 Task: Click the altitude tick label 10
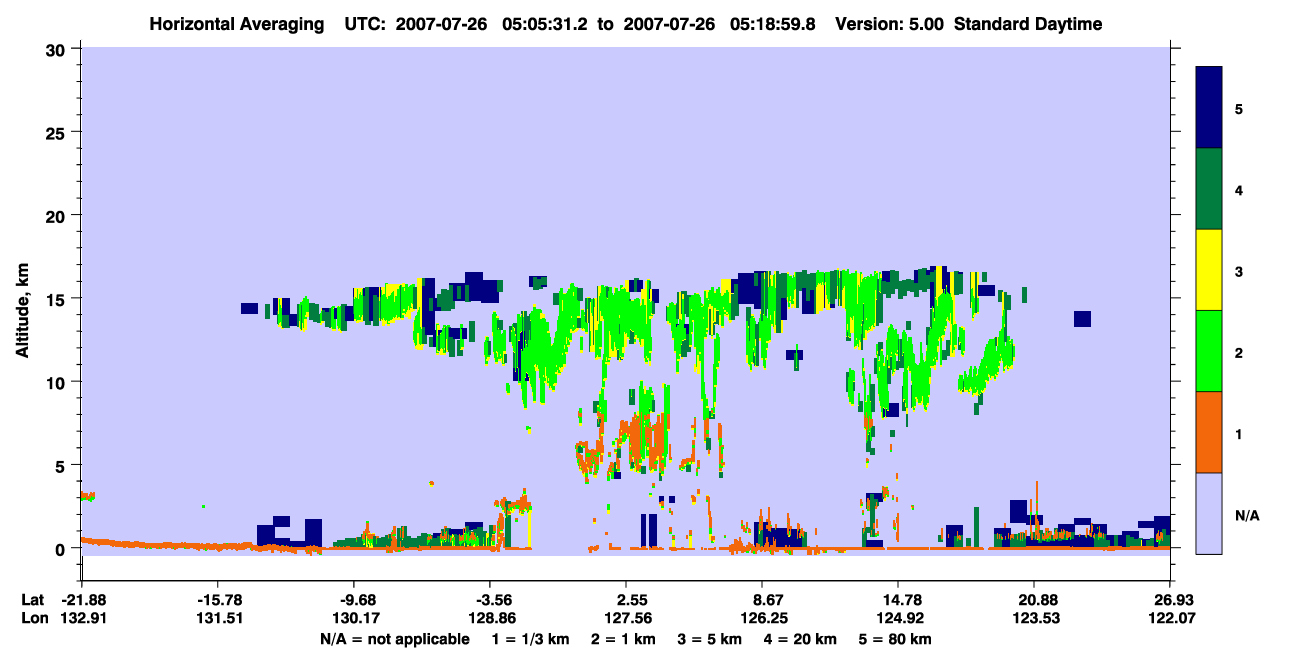click(58, 382)
